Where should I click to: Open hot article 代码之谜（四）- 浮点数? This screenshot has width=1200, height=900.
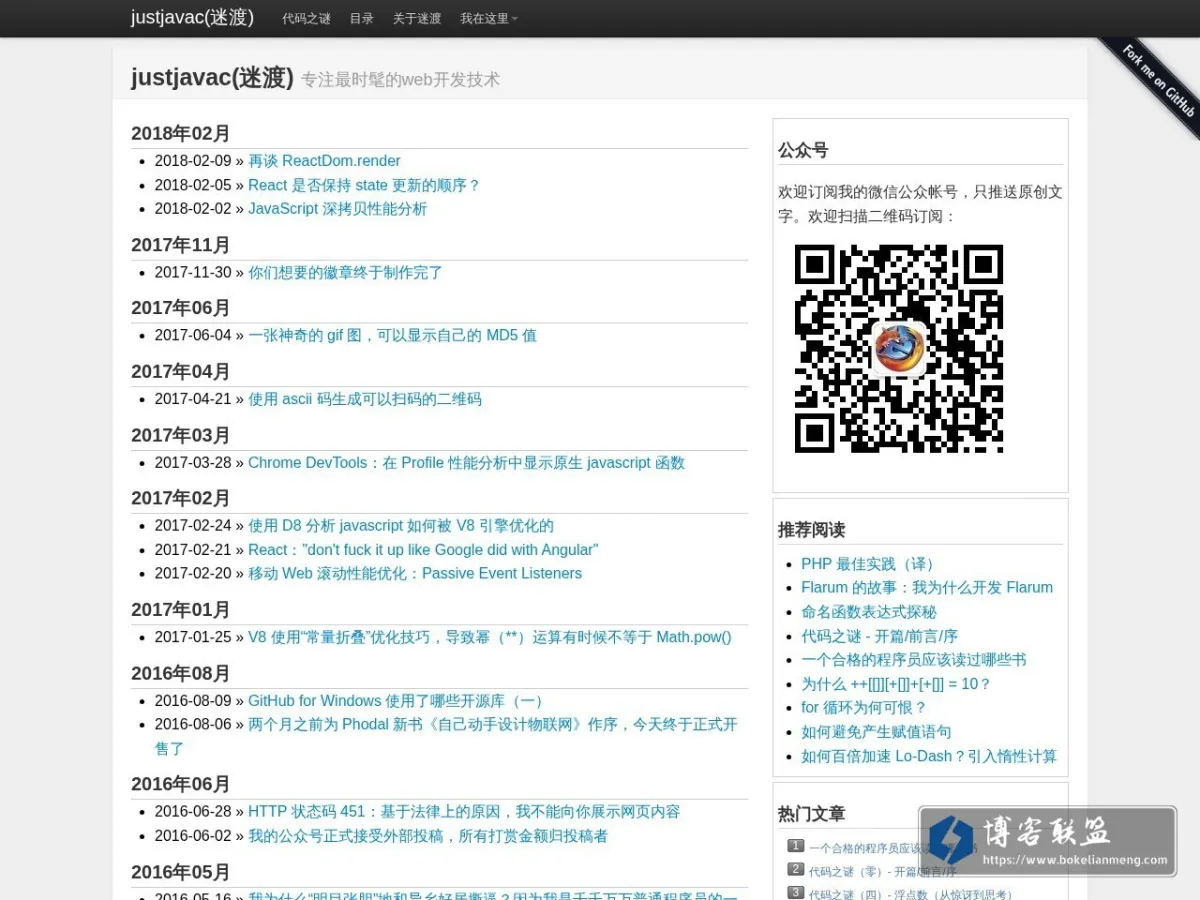click(911, 895)
